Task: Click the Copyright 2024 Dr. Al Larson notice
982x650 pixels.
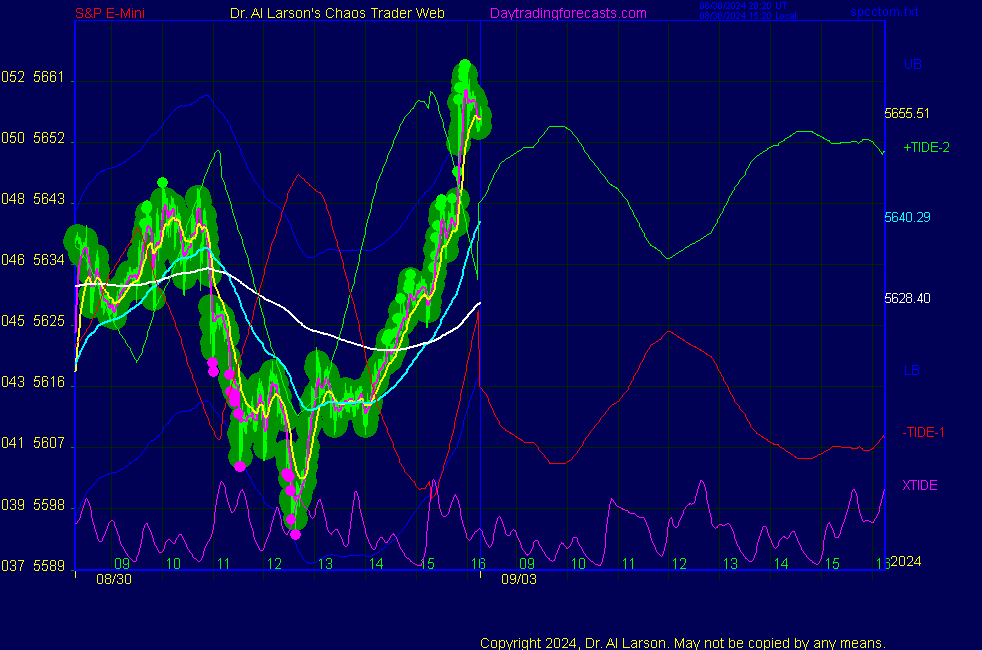Action: (x=683, y=643)
